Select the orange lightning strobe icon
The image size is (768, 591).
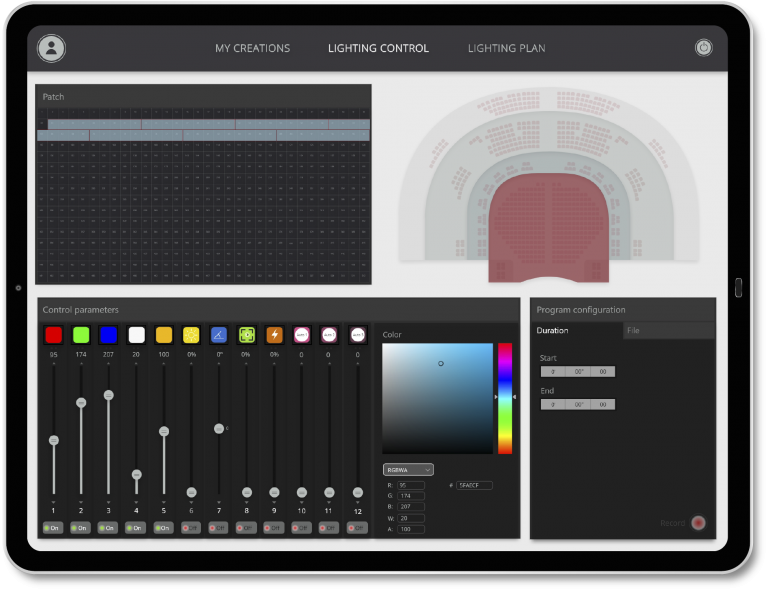274,335
